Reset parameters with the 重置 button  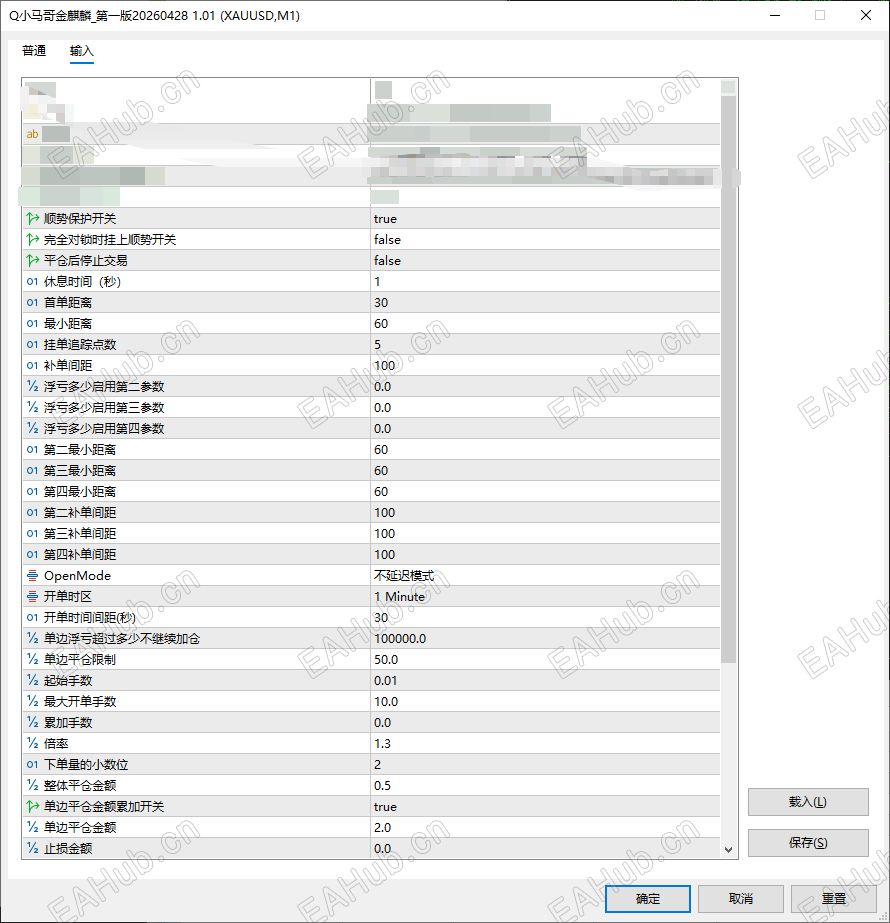coord(833,899)
